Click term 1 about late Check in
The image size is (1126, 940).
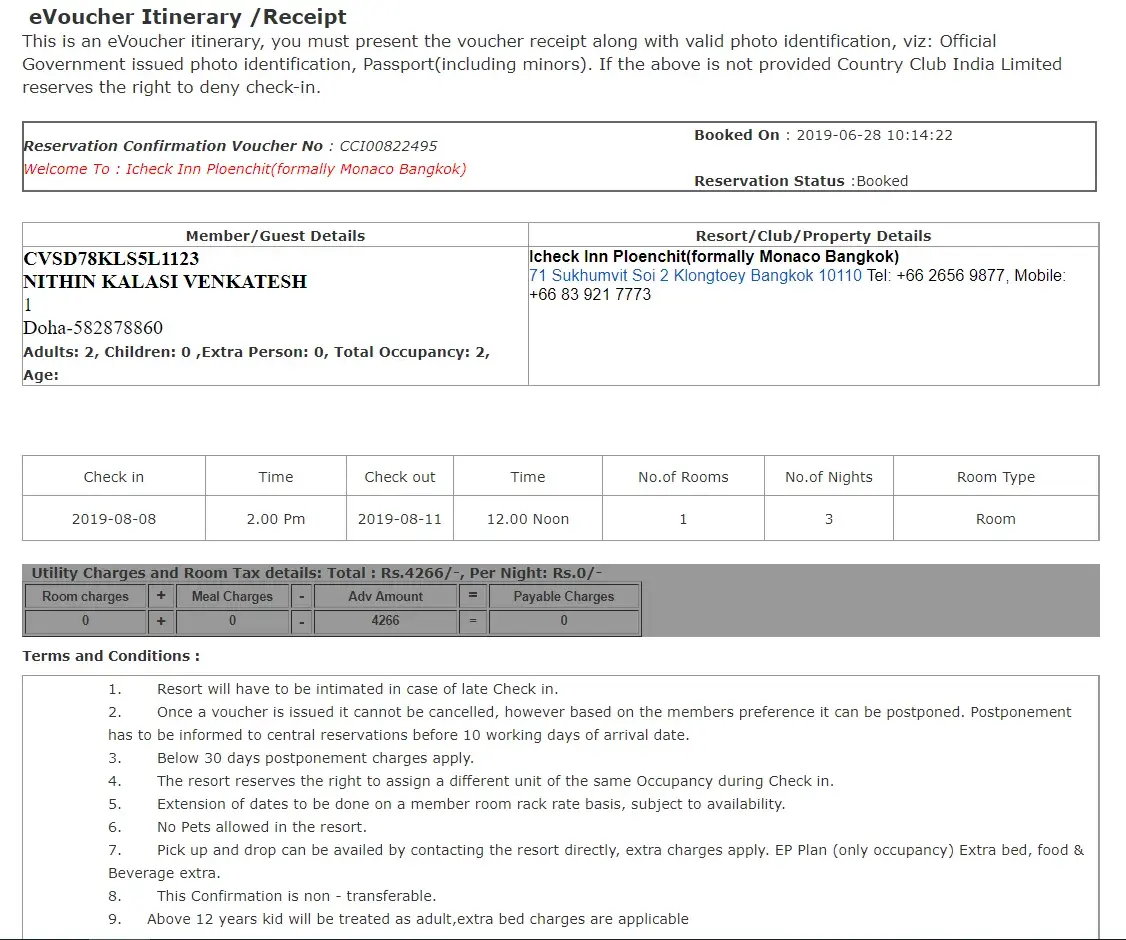coord(358,689)
